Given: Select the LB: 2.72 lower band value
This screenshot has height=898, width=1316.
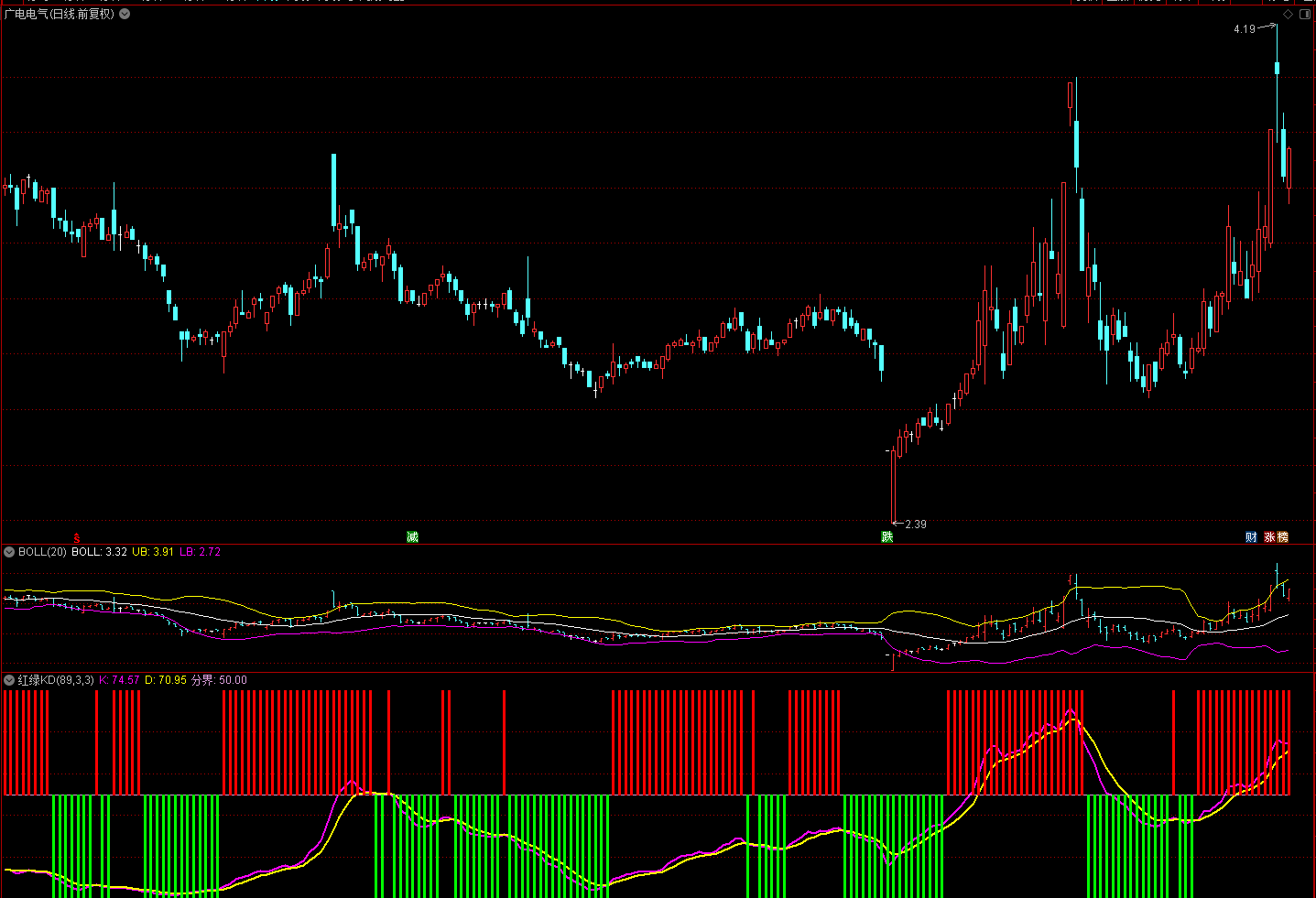Looking at the screenshot, I should (200, 552).
